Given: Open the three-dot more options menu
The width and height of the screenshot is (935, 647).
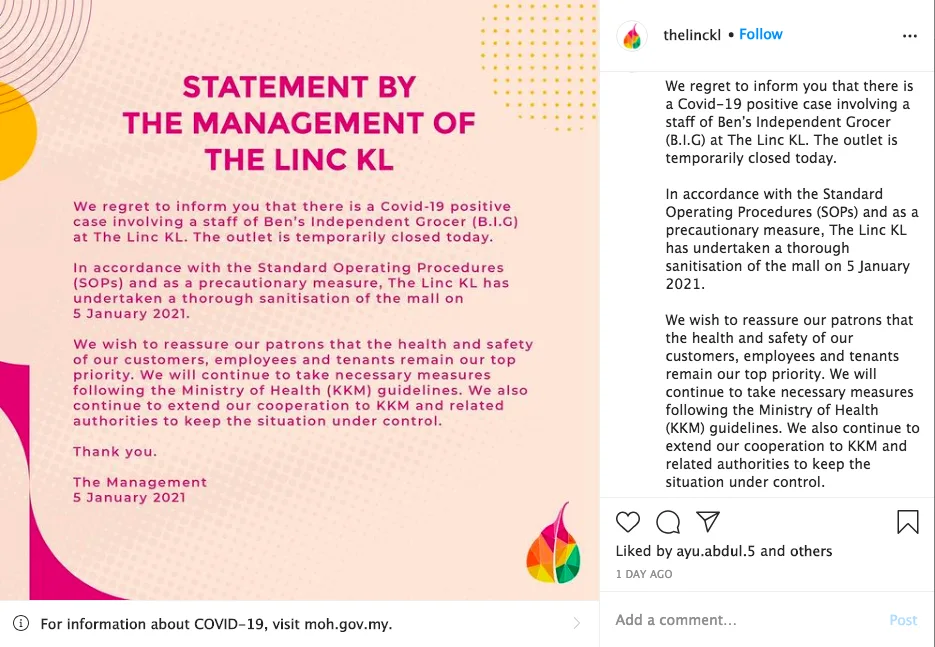Looking at the screenshot, I should click(x=909, y=36).
